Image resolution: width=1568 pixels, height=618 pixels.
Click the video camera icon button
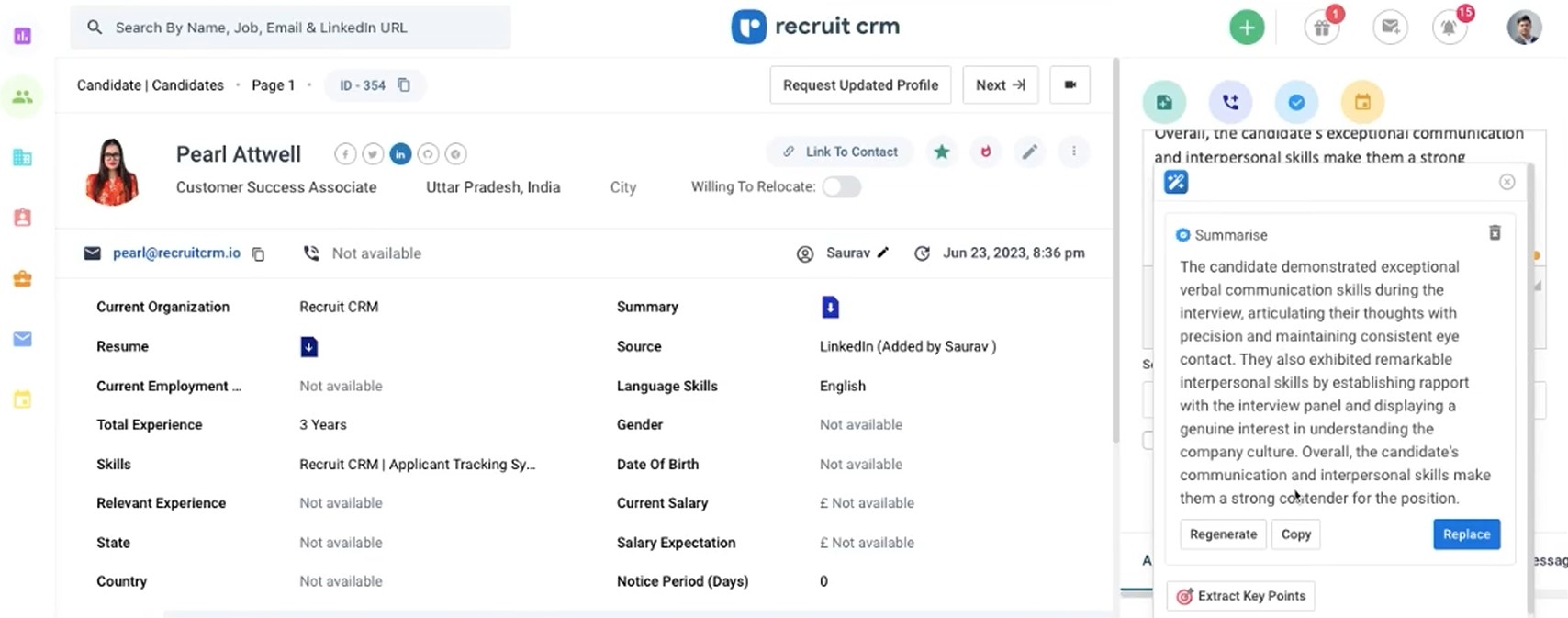pos(1070,85)
